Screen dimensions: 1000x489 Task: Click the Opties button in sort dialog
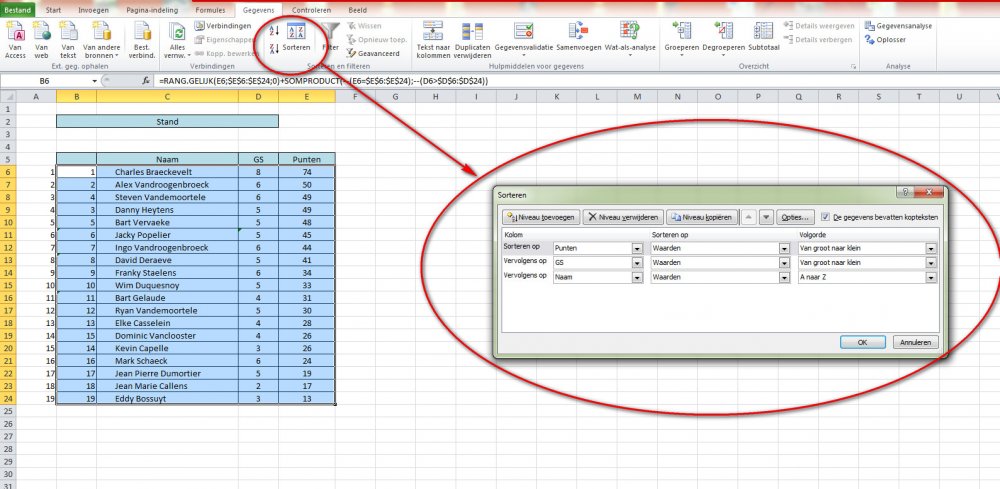796,217
